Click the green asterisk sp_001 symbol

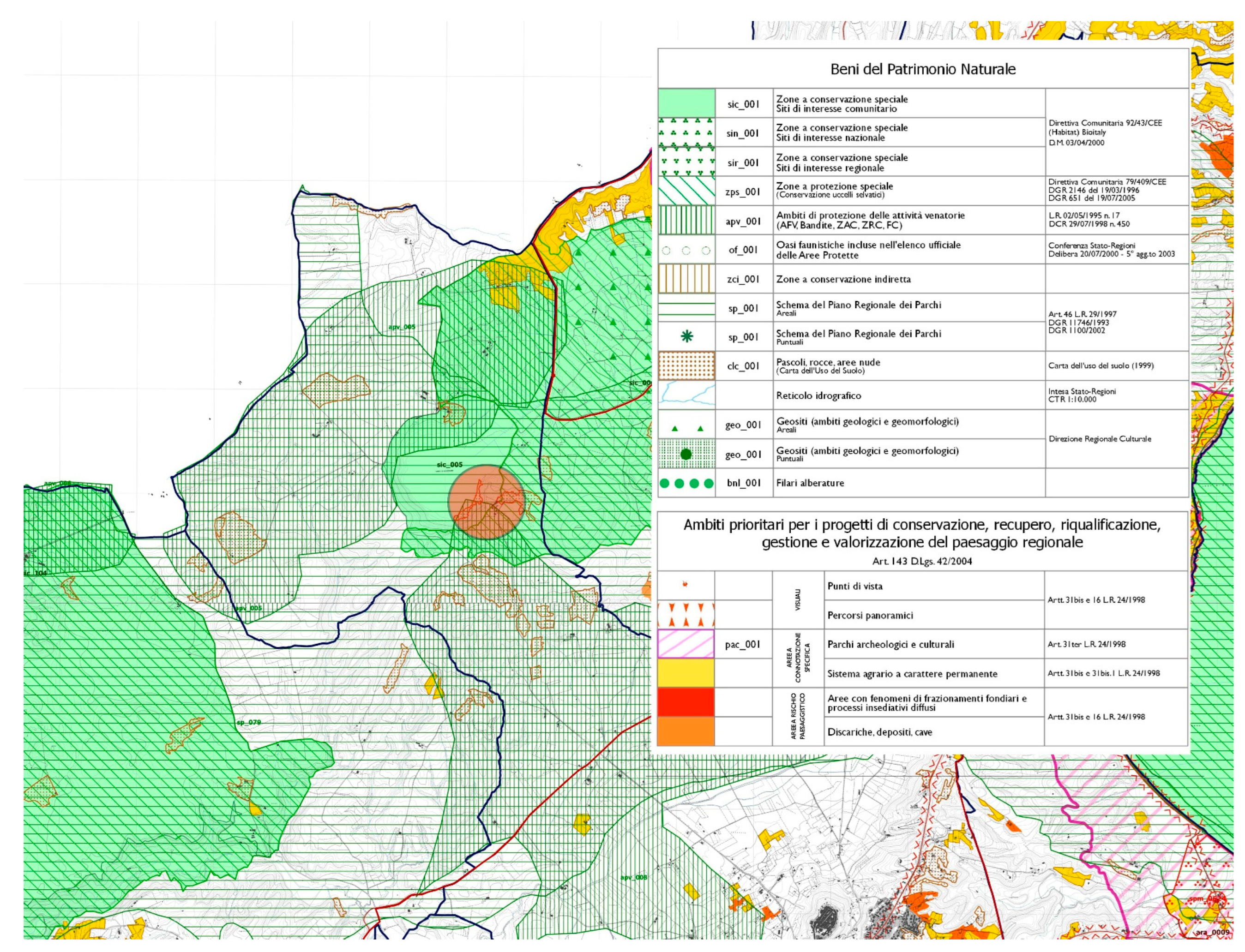pyautogui.click(x=686, y=336)
